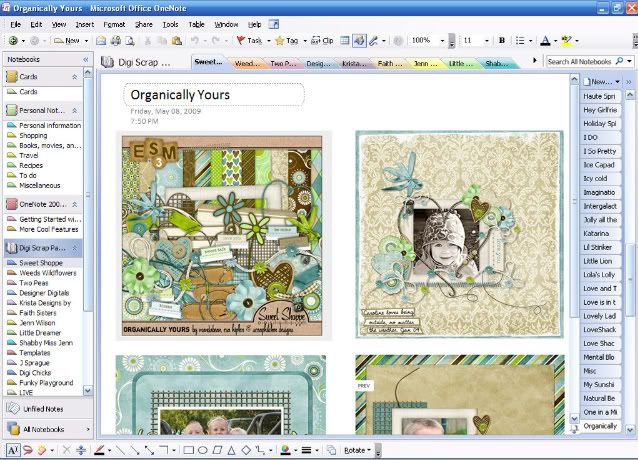Switch to the Two Peas section tab
Viewport: 638px width, 460px height.
coord(283,63)
